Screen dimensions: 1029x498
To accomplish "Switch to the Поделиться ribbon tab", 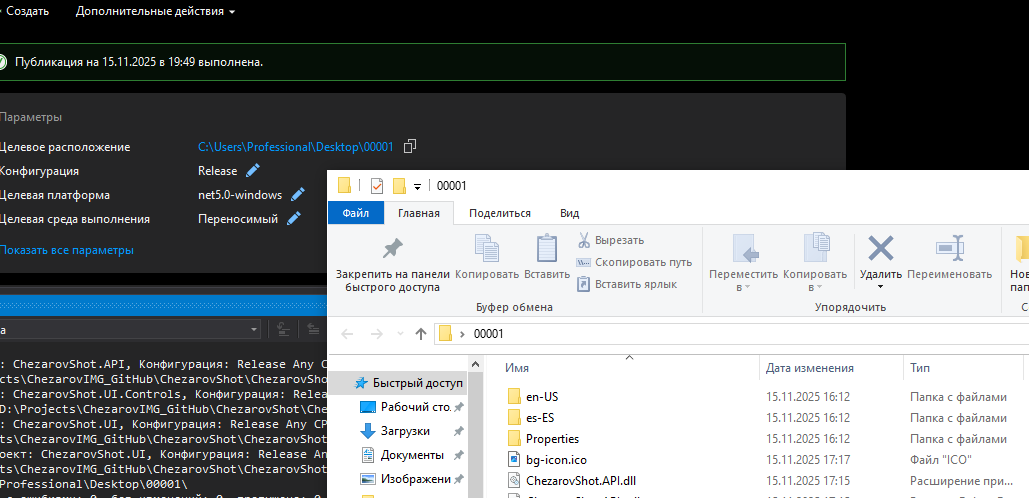I will click(499, 213).
